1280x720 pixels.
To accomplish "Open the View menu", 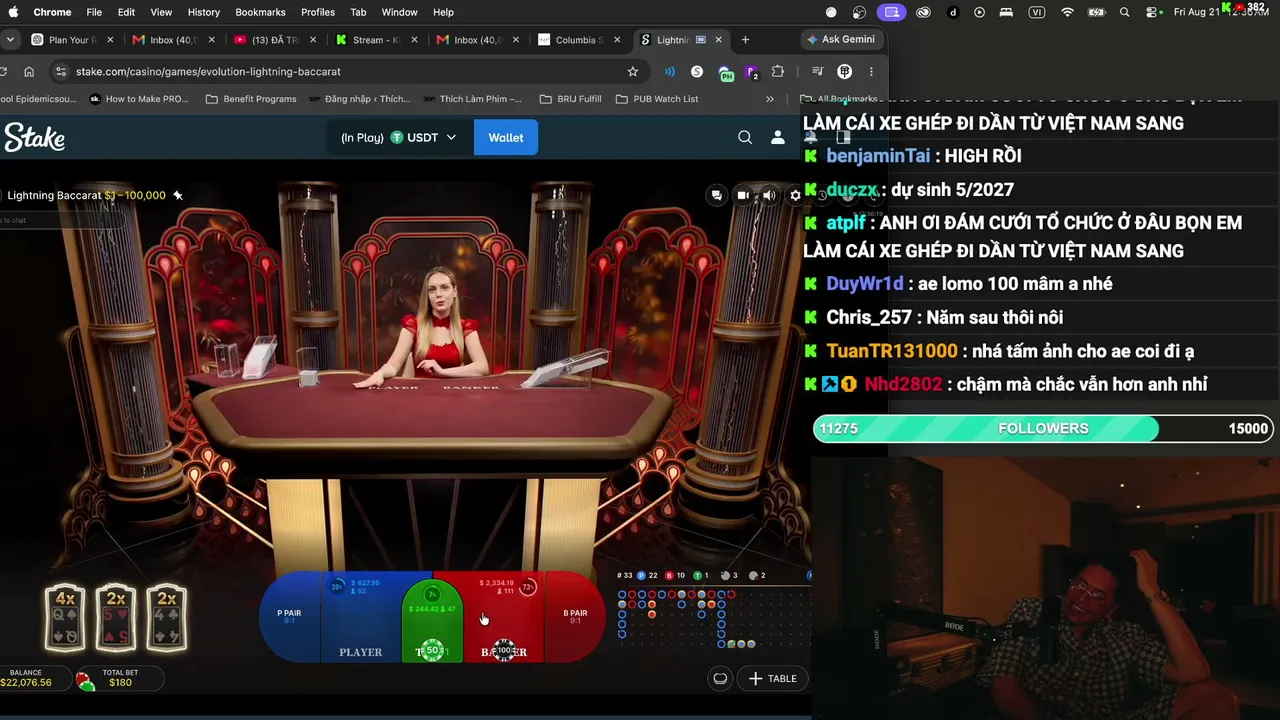I will pyautogui.click(x=161, y=12).
